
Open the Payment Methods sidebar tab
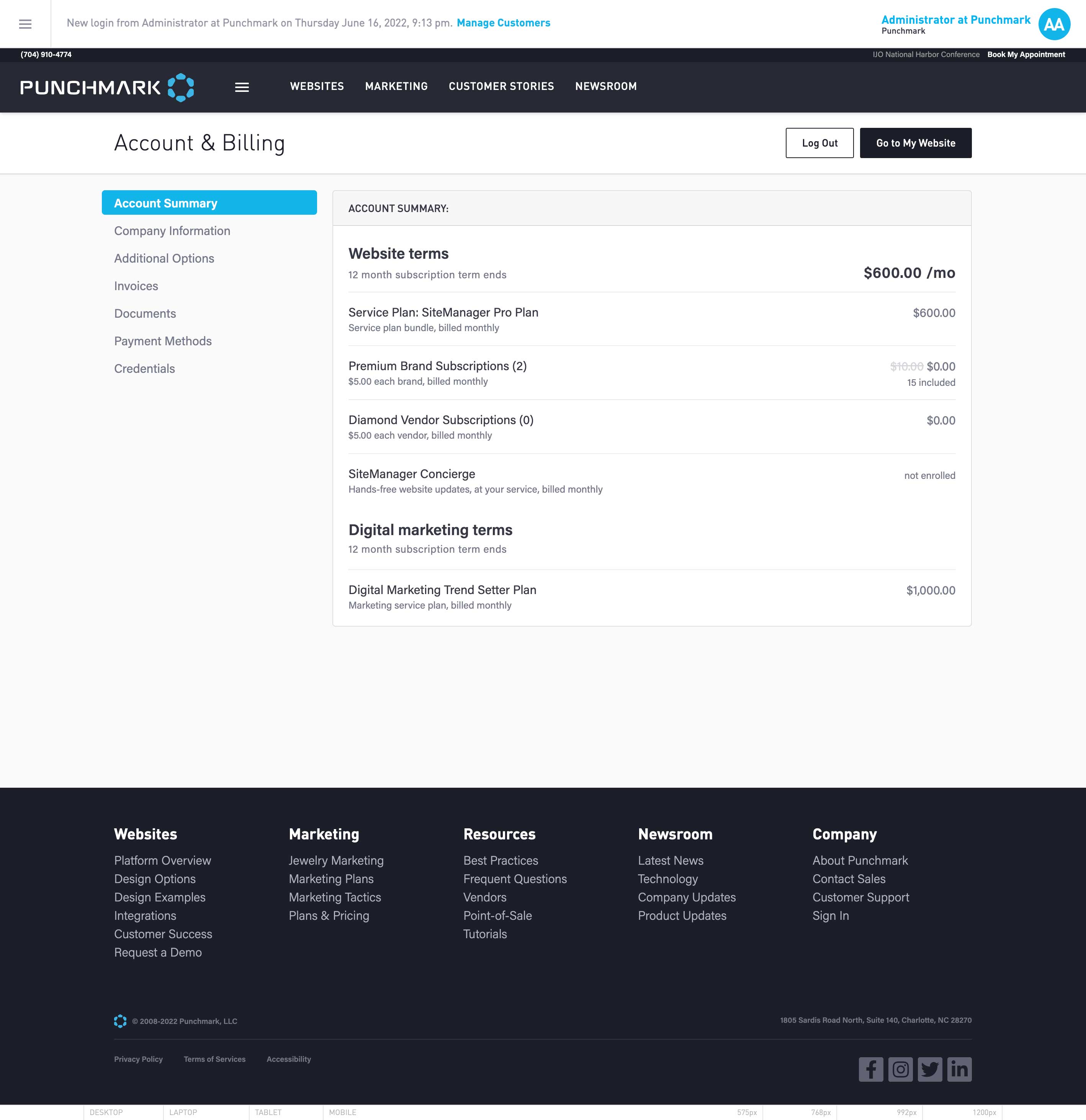163,341
